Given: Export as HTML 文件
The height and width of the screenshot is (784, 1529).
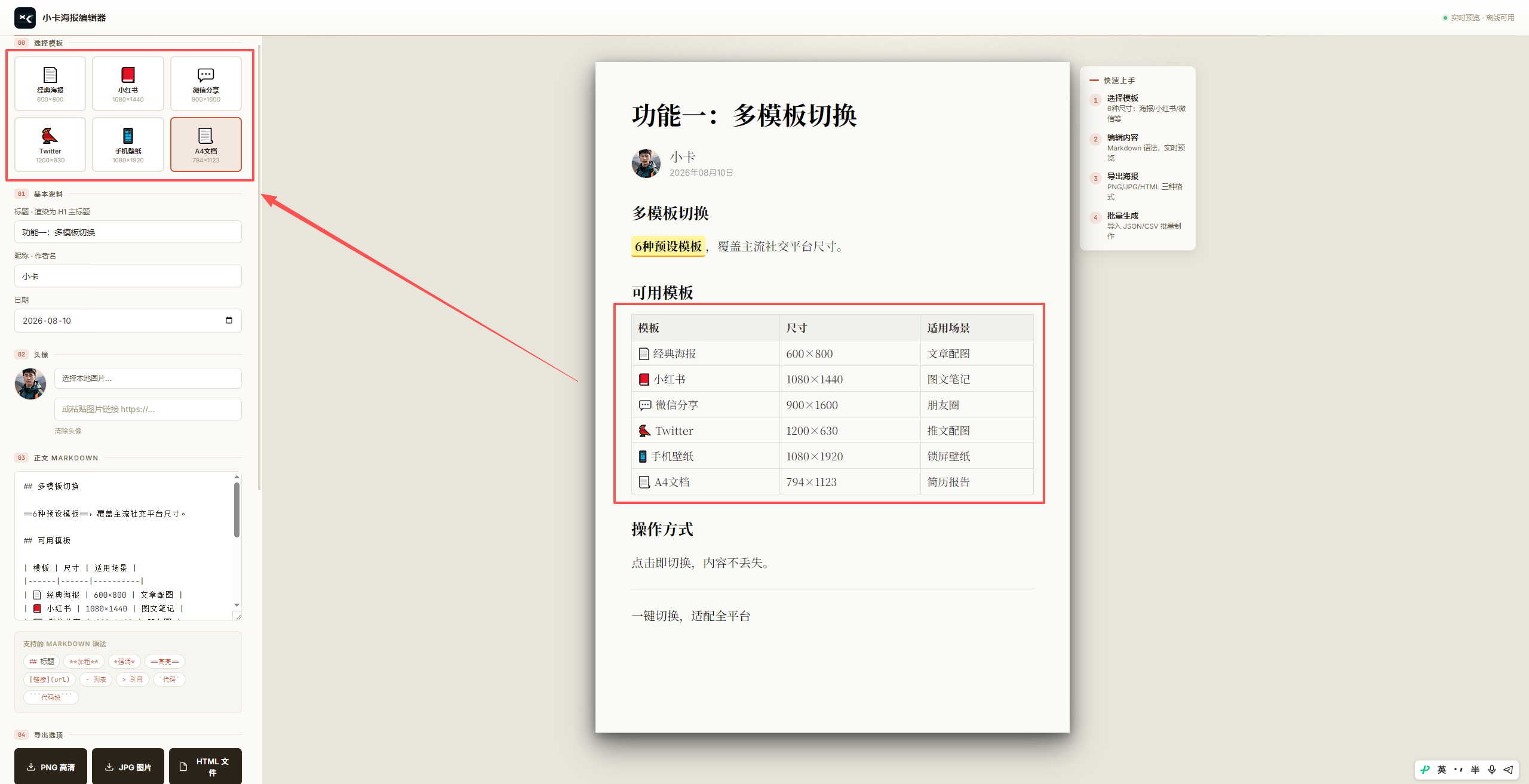Looking at the screenshot, I should (x=205, y=767).
